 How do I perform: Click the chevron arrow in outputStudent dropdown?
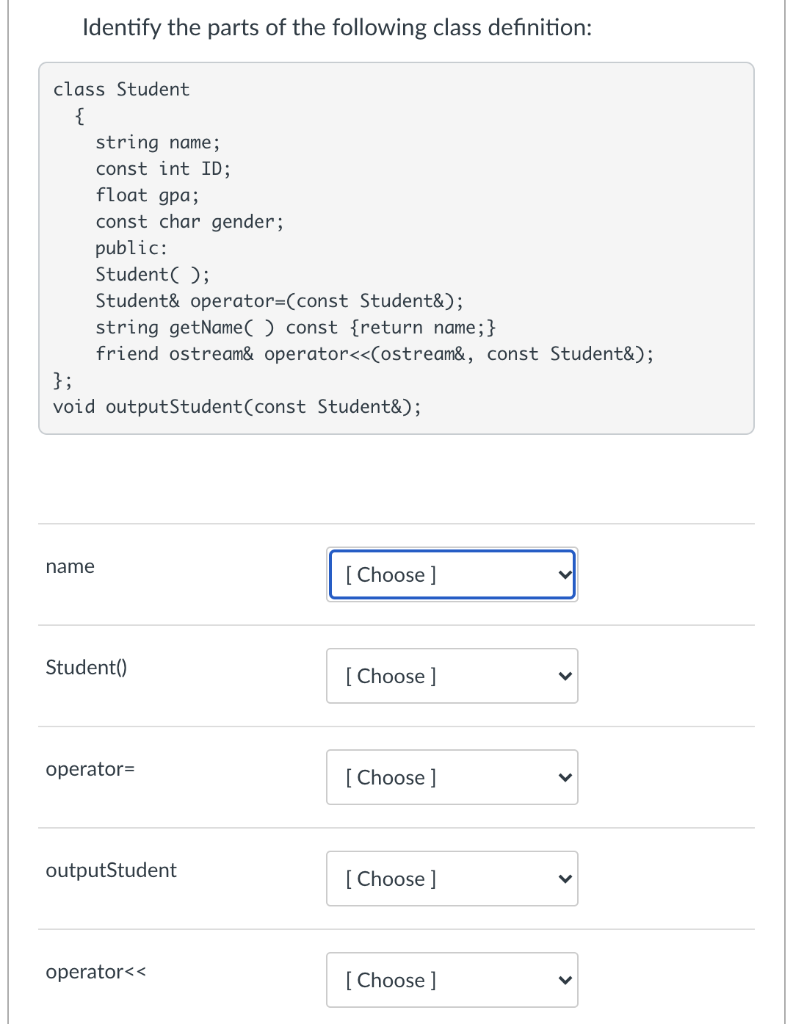tap(565, 879)
